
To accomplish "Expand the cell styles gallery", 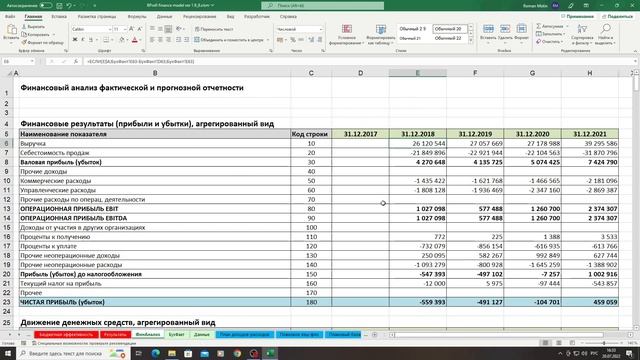I will (x=471, y=41).
